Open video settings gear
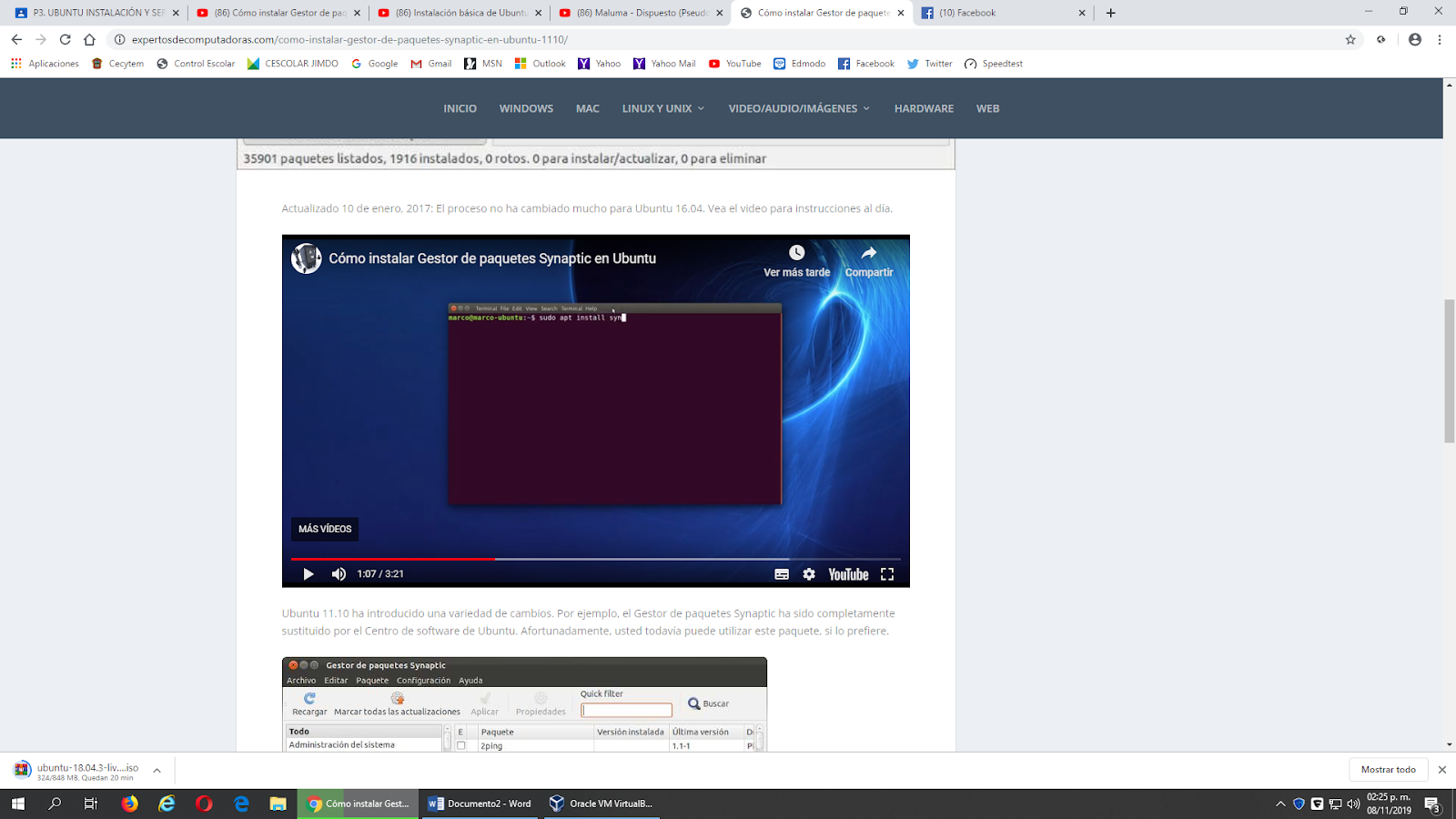 click(809, 574)
